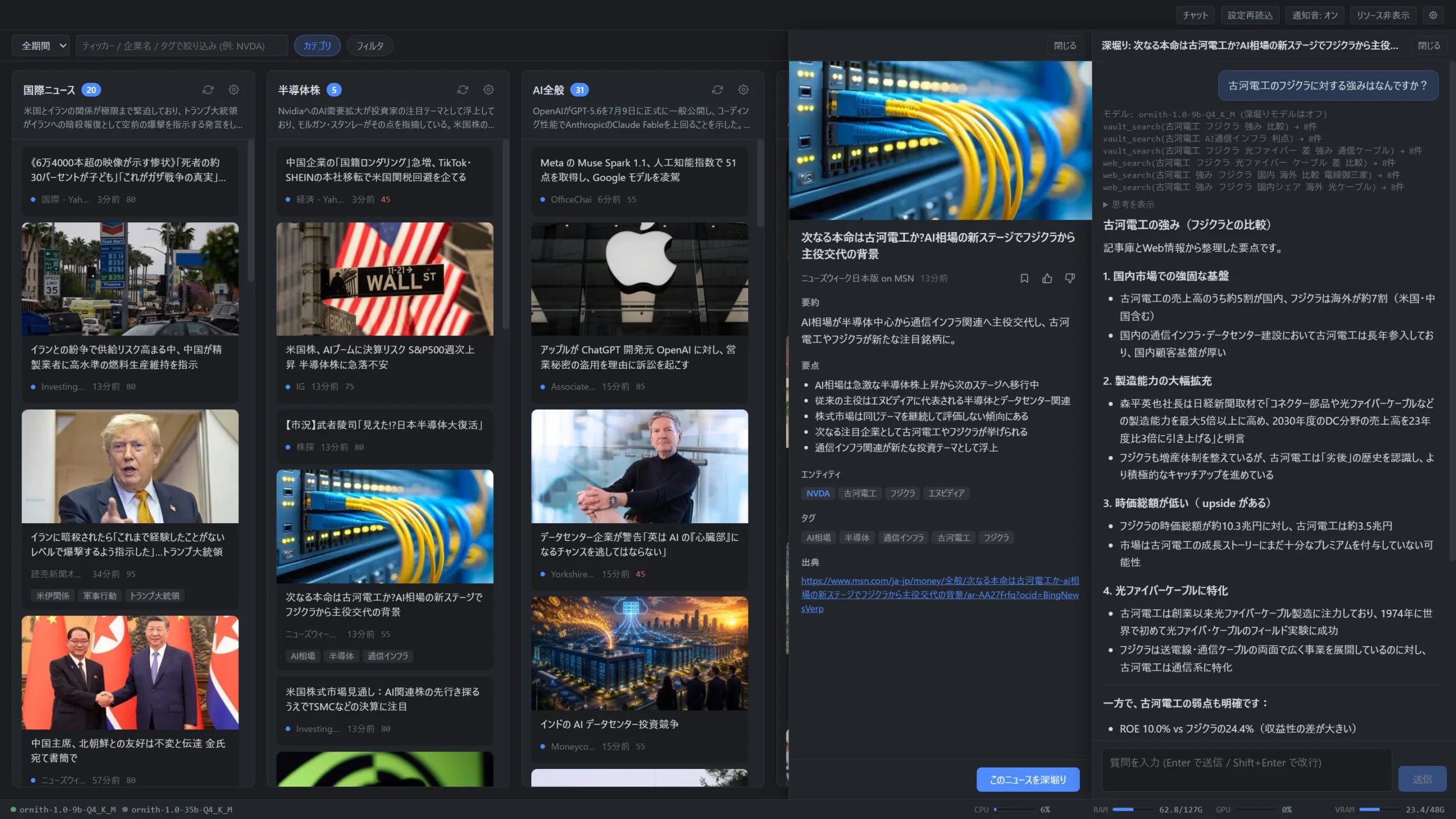The width and height of the screenshot is (1456, 819).
Task: Click ornith-1.0-9b-Q4_K_M model status
Action: click(x=63, y=809)
